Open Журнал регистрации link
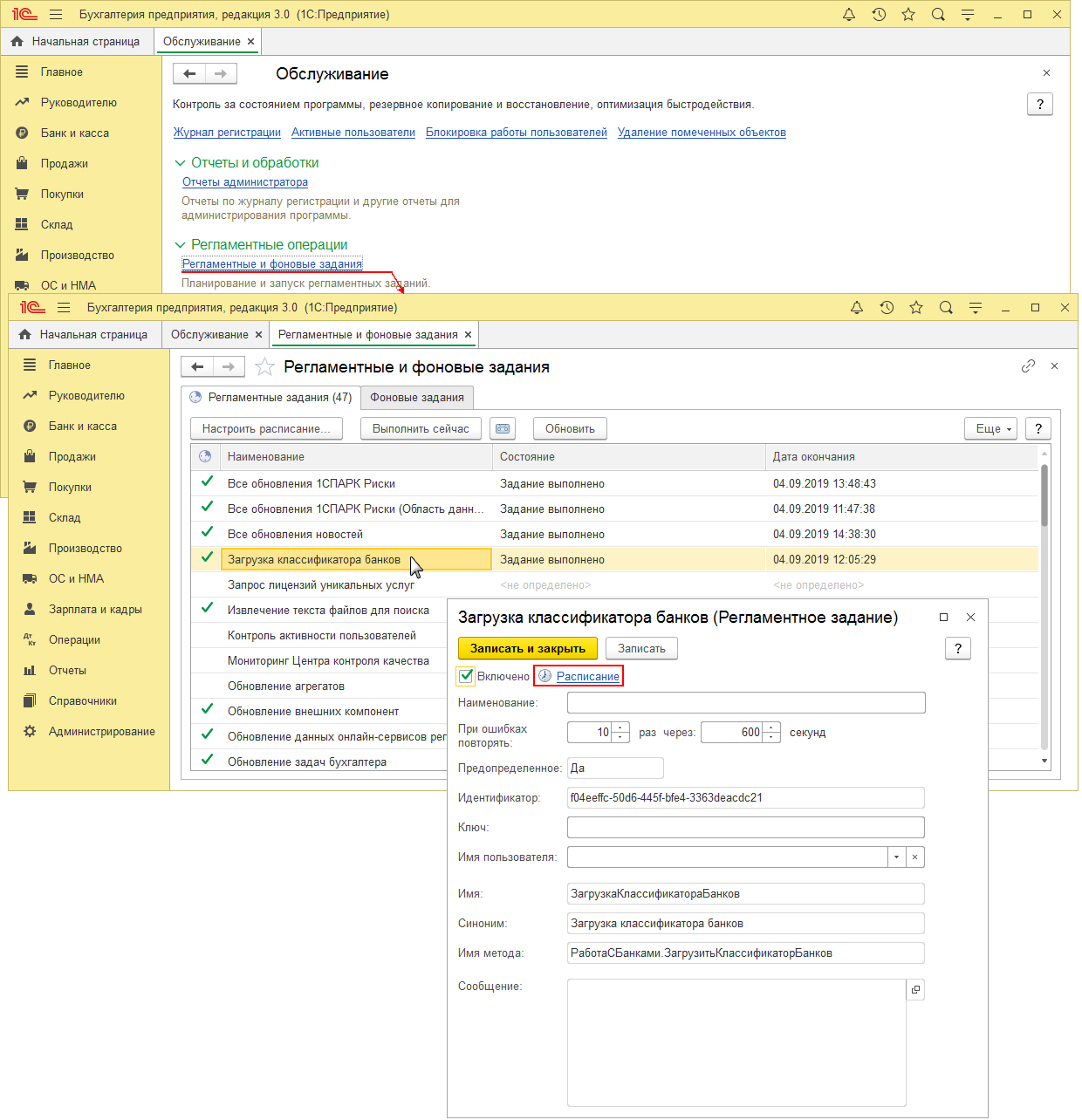1082x1120 pixels. click(x=227, y=133)
